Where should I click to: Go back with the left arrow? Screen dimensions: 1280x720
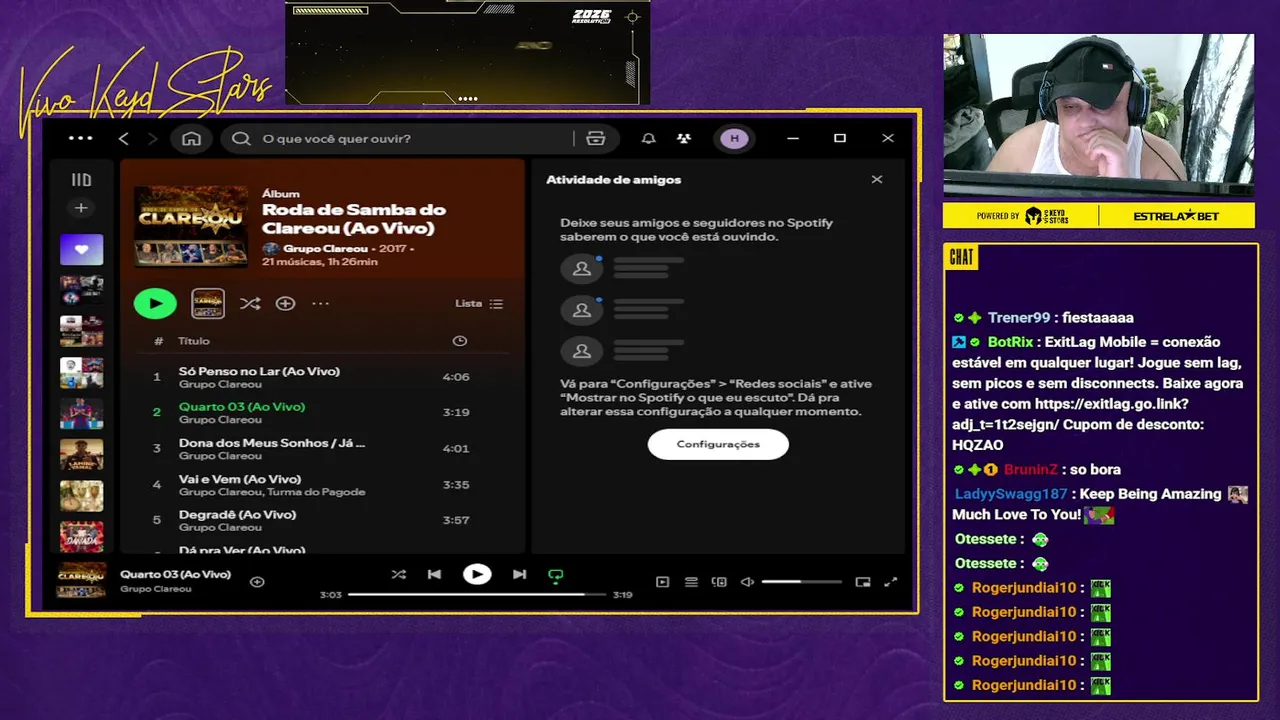[123, 139]
